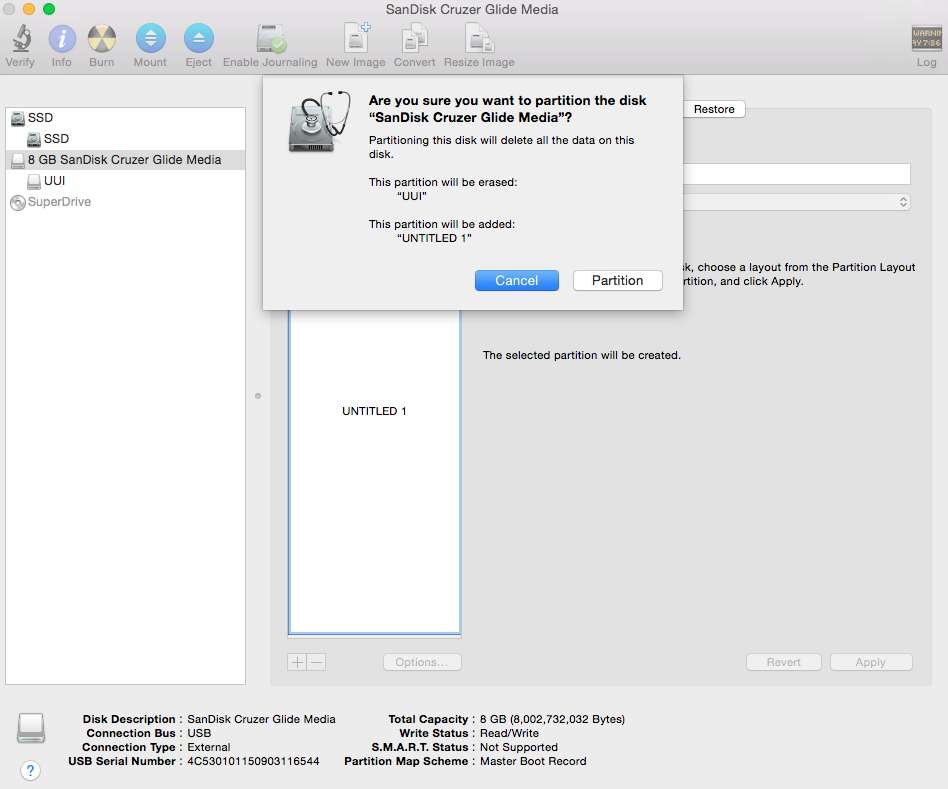Click the partition name input field
The height and width of the screenshot is (789, 948).
pyautogui.click(x=796, y=174)
